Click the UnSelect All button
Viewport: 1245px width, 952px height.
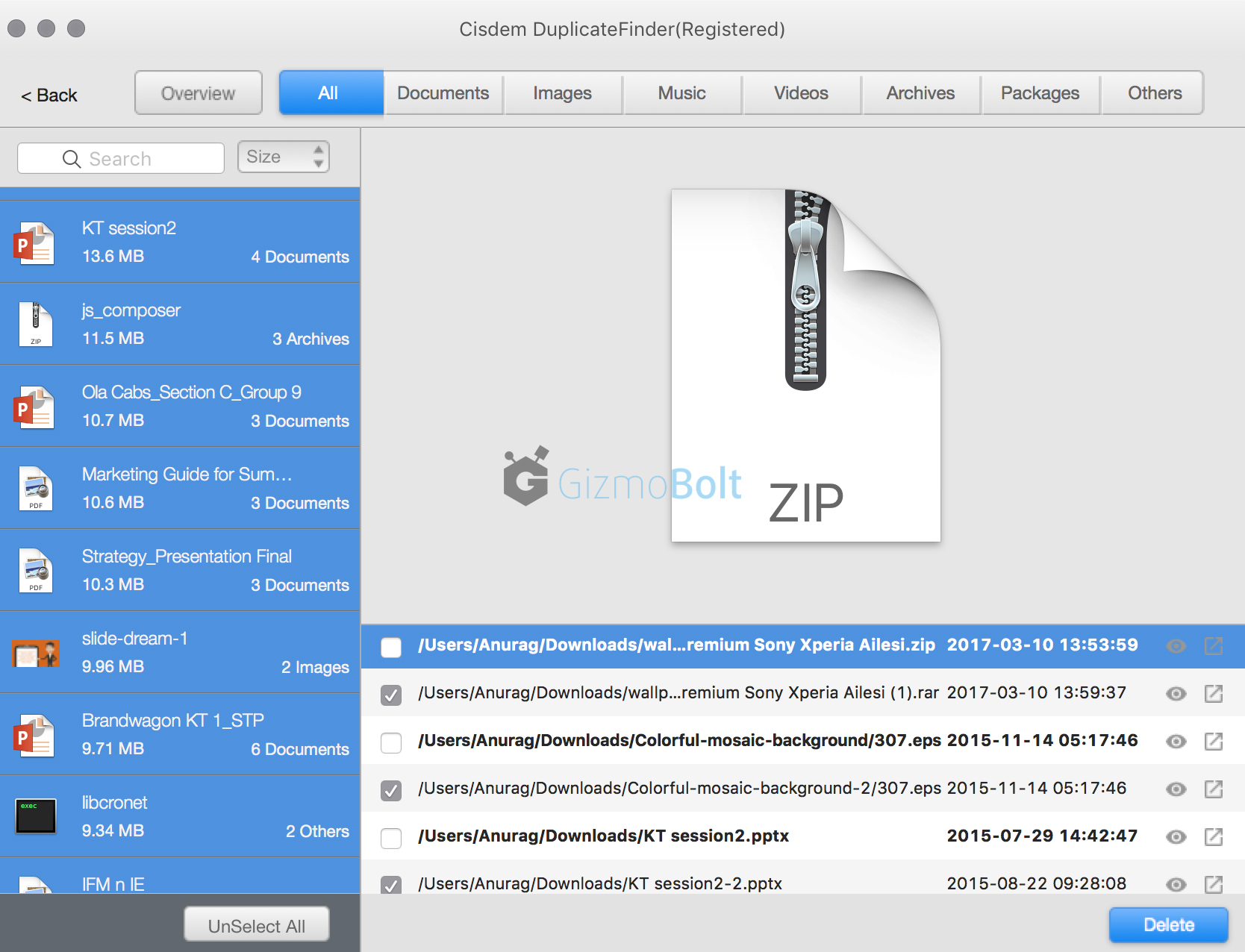257,925
